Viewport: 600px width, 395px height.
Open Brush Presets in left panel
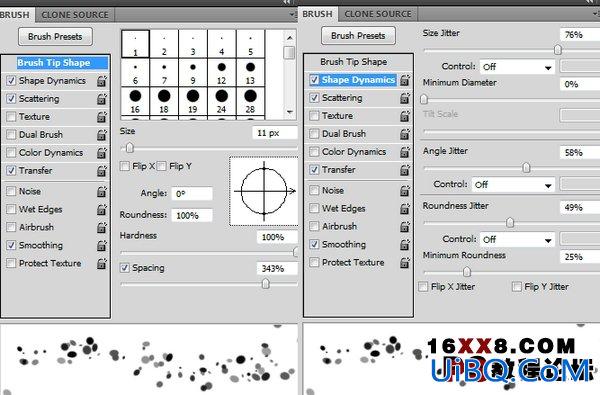tap(55, 37)
